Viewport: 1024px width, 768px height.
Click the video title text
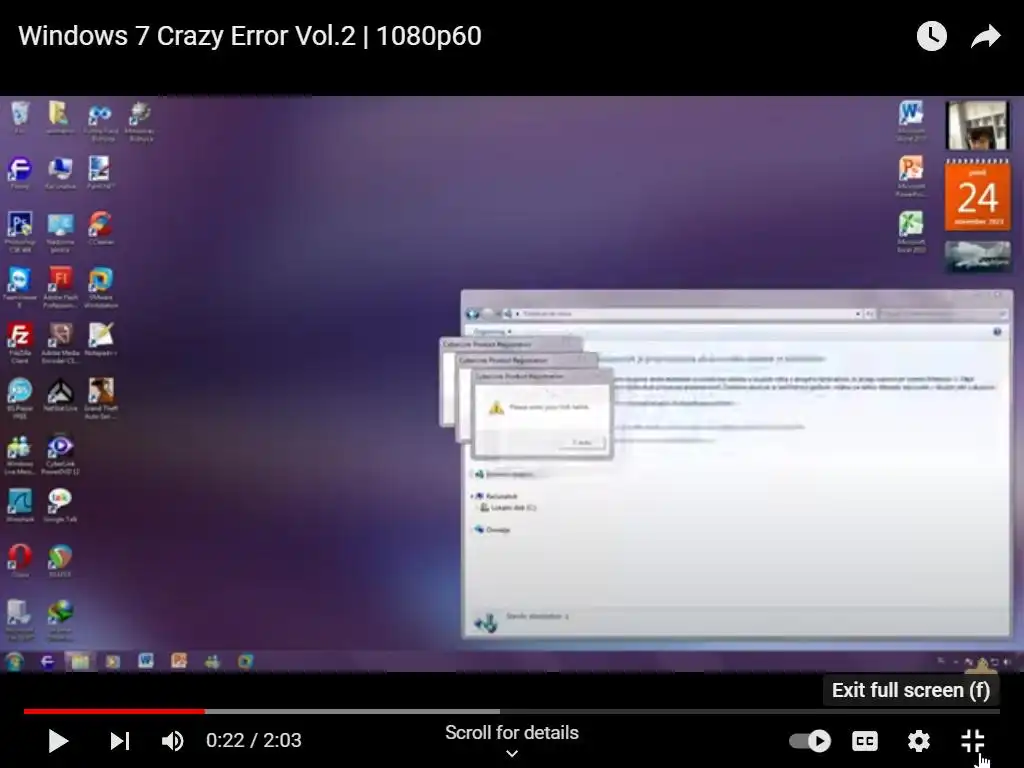pyautogui.click(x=250, y=36)
